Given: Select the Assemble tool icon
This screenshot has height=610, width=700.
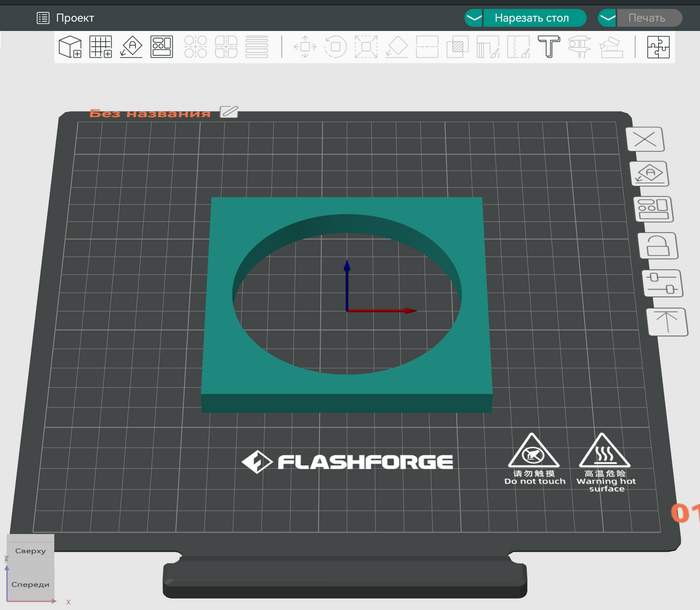Looking at the screenshot, I should pos(611,47).
